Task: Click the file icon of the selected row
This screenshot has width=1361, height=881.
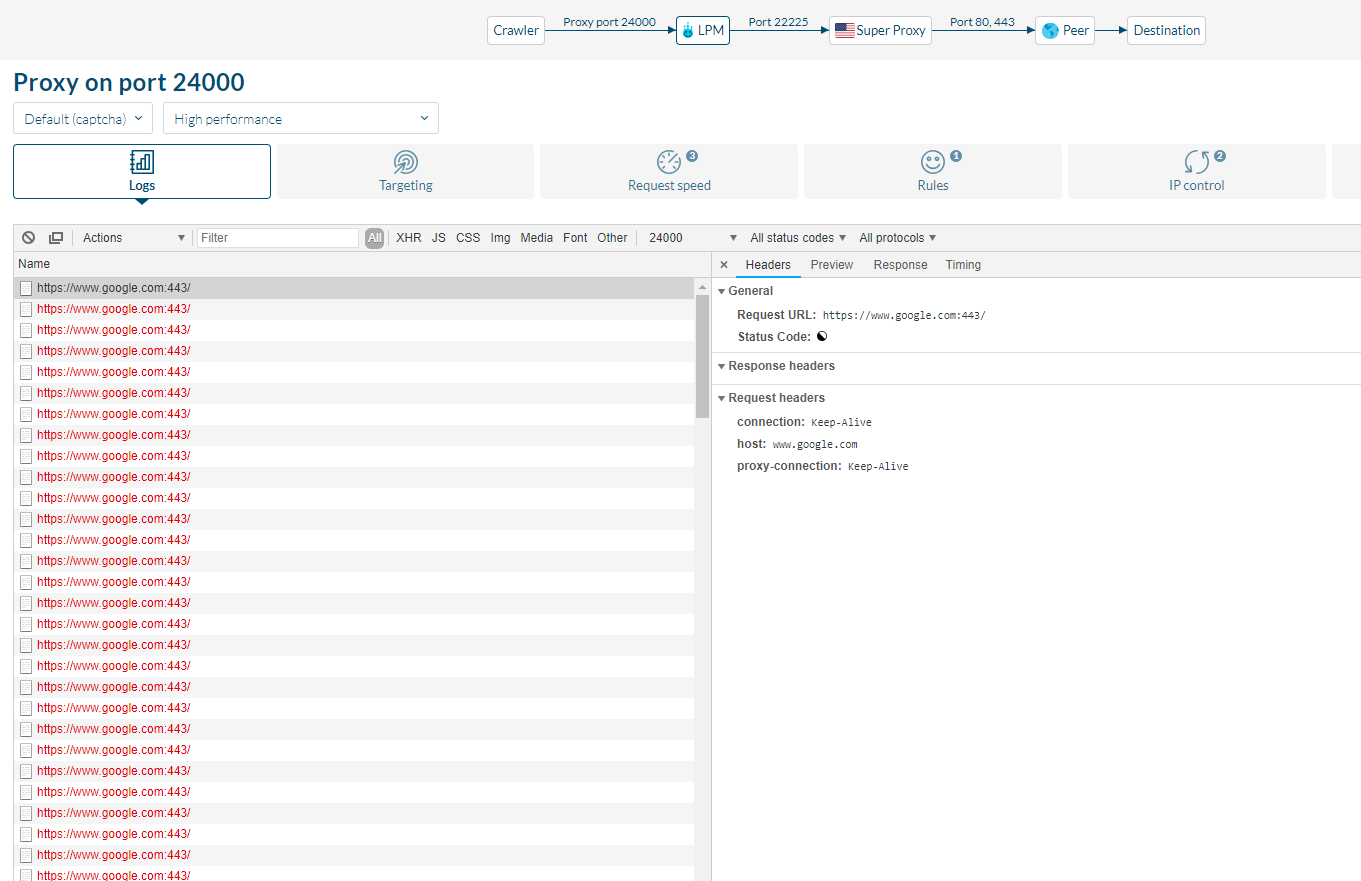Action: [x=26, y=288]
